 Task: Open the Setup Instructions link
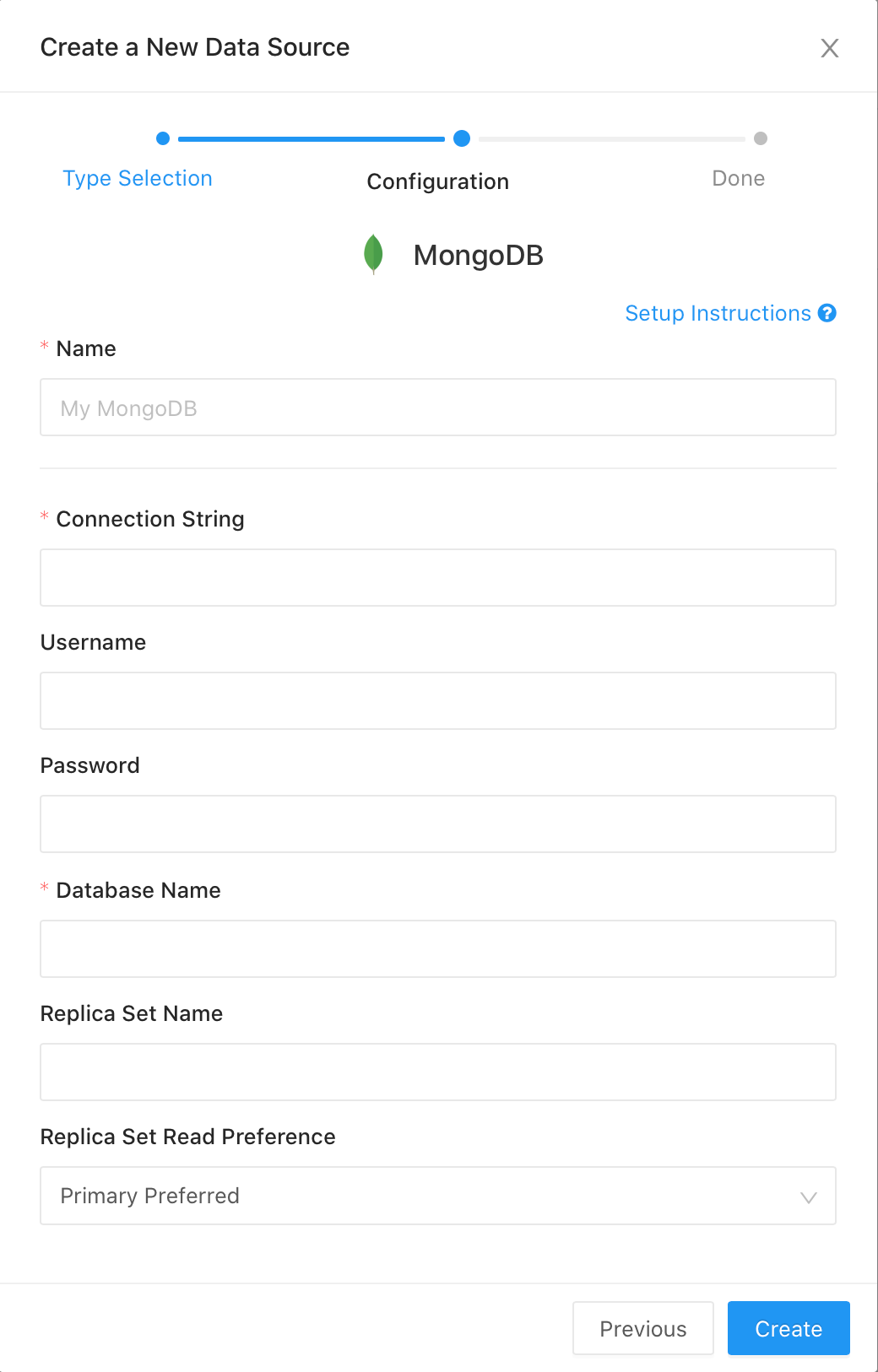pyautogui.click(x=718, y=313)
